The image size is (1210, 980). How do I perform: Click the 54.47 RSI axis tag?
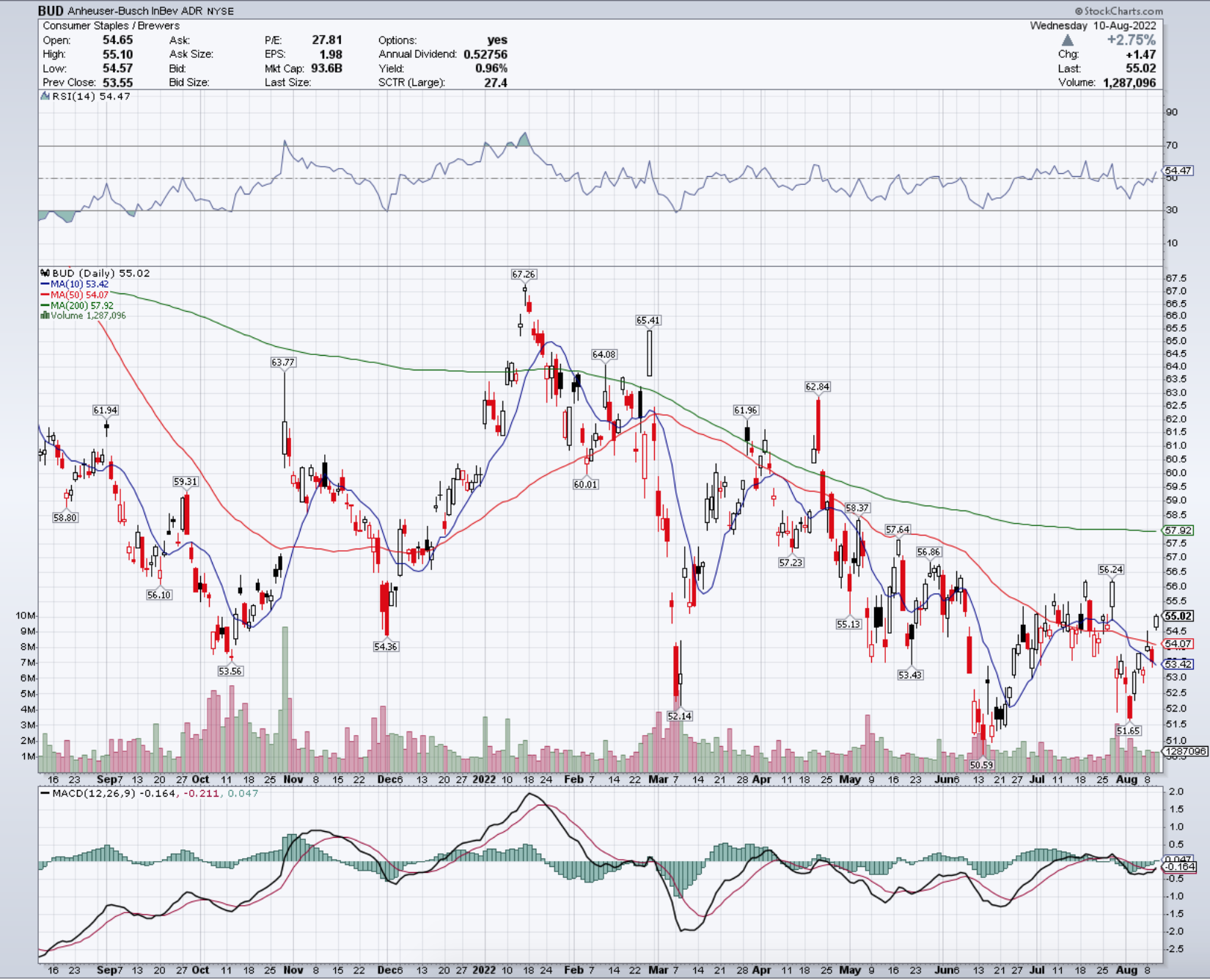(x=1178, y=170)
